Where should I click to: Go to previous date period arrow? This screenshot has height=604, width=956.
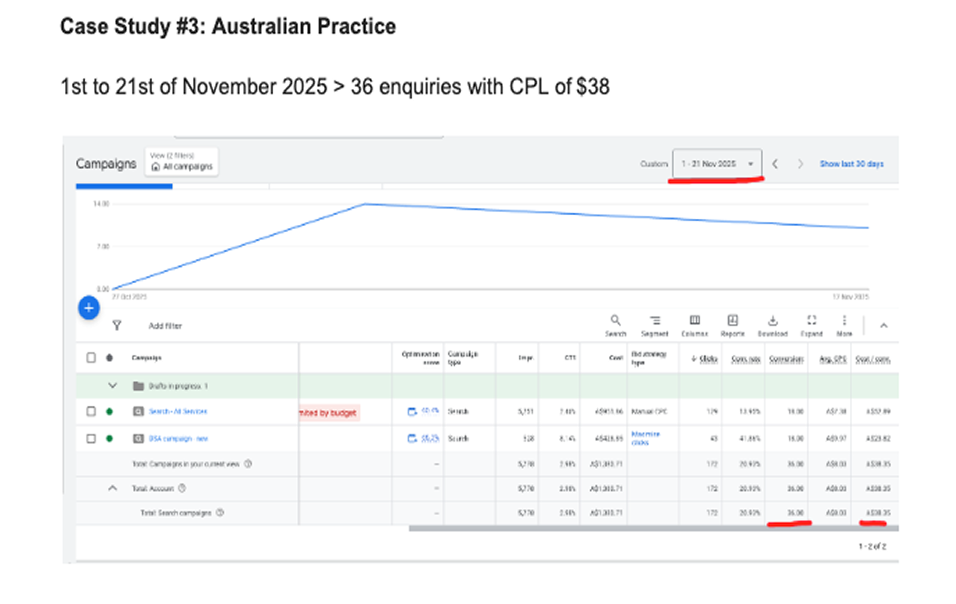775,164
